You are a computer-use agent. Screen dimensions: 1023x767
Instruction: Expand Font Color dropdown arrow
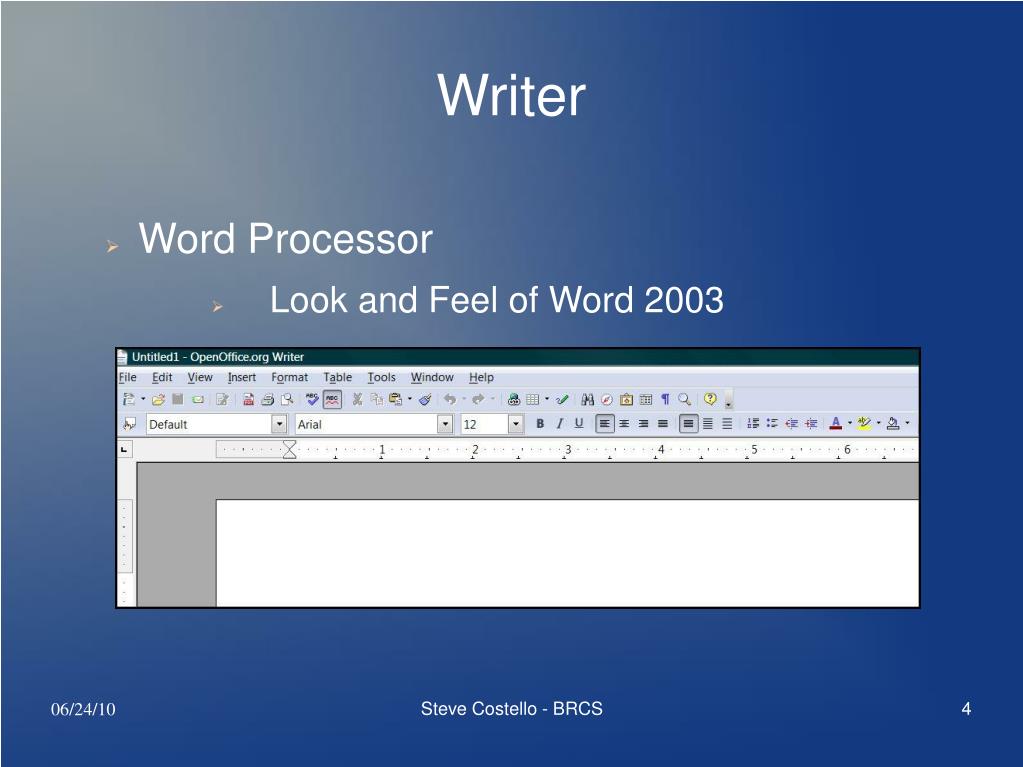pos(849,424)
